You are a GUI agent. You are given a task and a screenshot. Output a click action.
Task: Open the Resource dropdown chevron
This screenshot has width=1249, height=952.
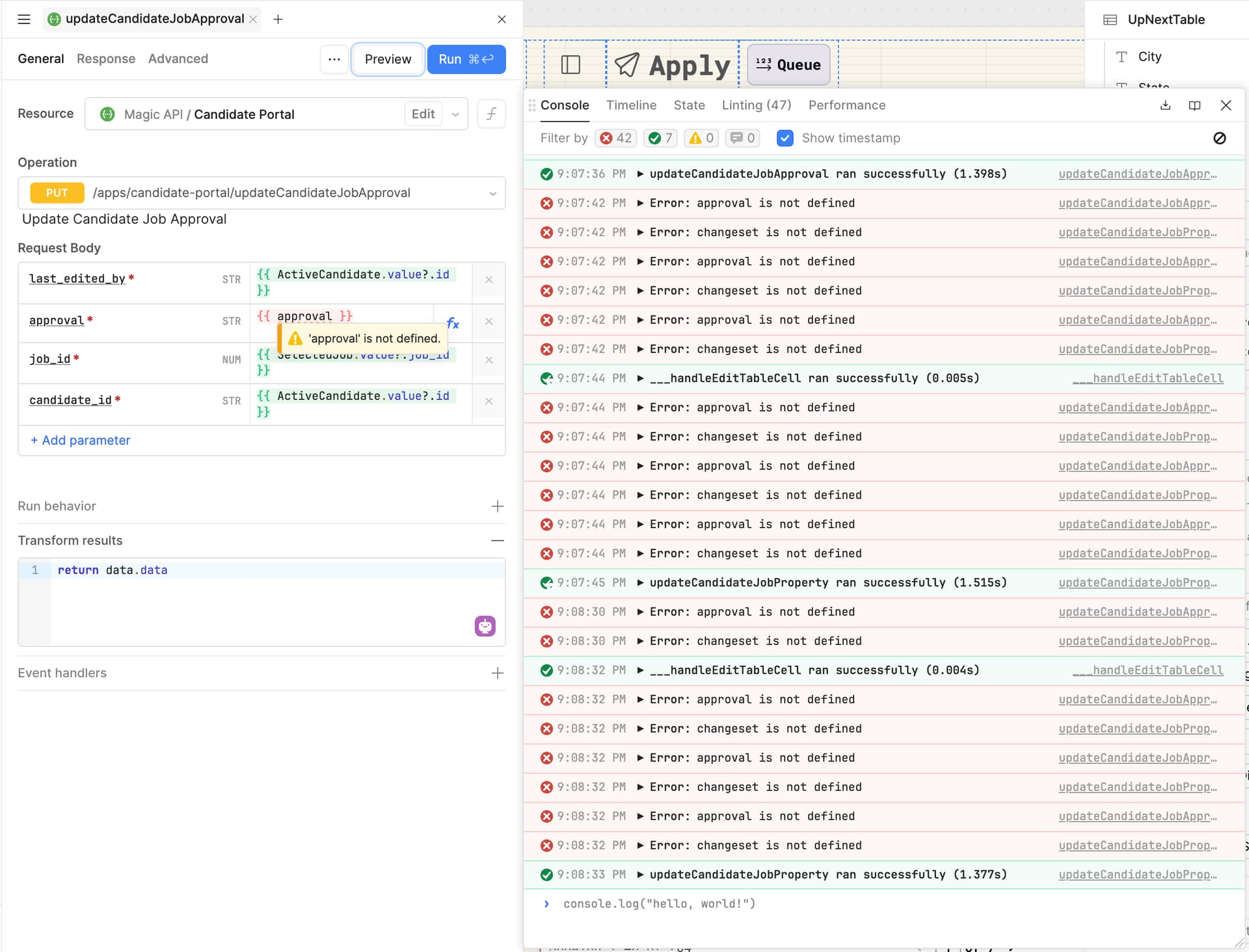click(x=455, y=114)
